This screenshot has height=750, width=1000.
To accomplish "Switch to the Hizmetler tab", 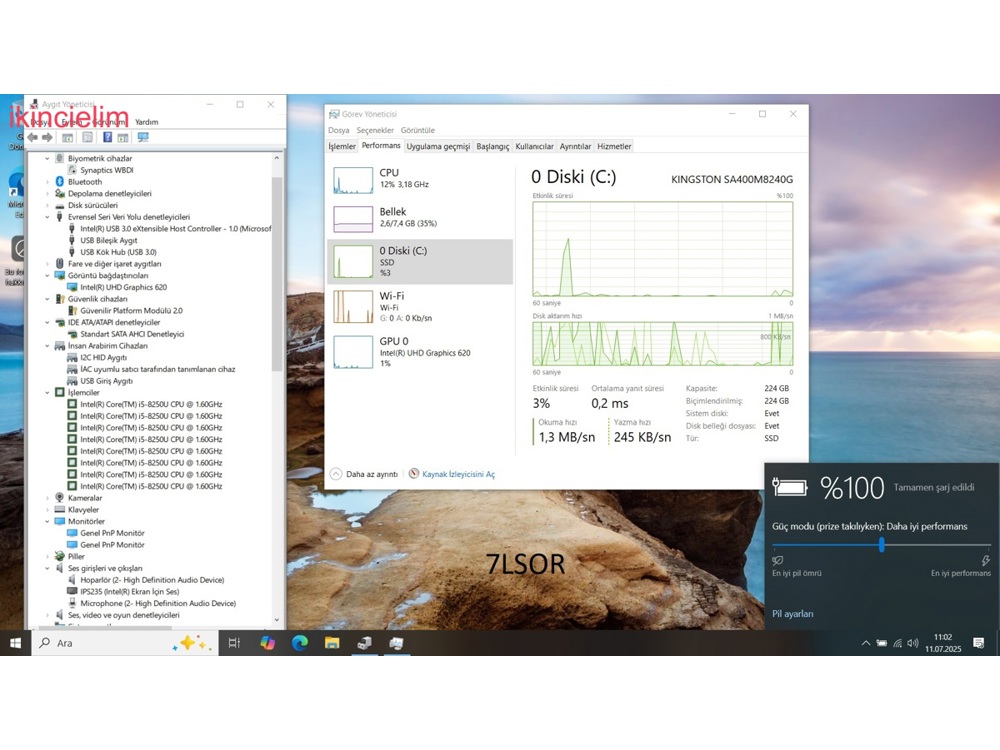I will click(x=614, y=146).
